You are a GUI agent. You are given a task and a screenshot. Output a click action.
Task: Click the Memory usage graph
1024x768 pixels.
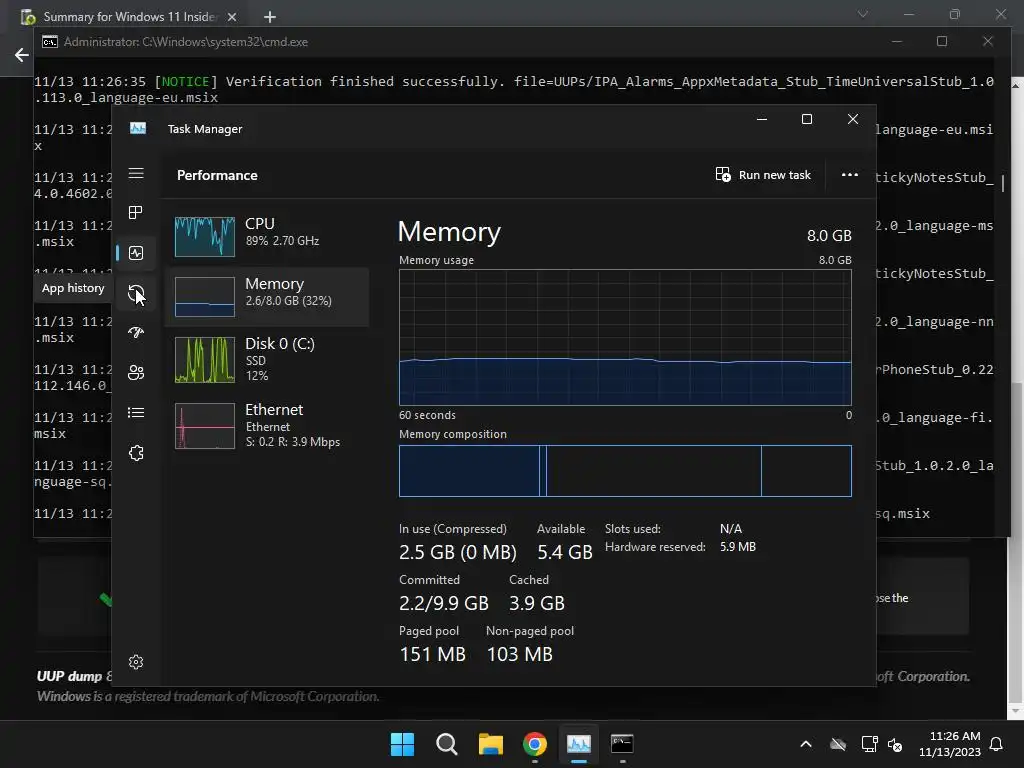(625, 338)
